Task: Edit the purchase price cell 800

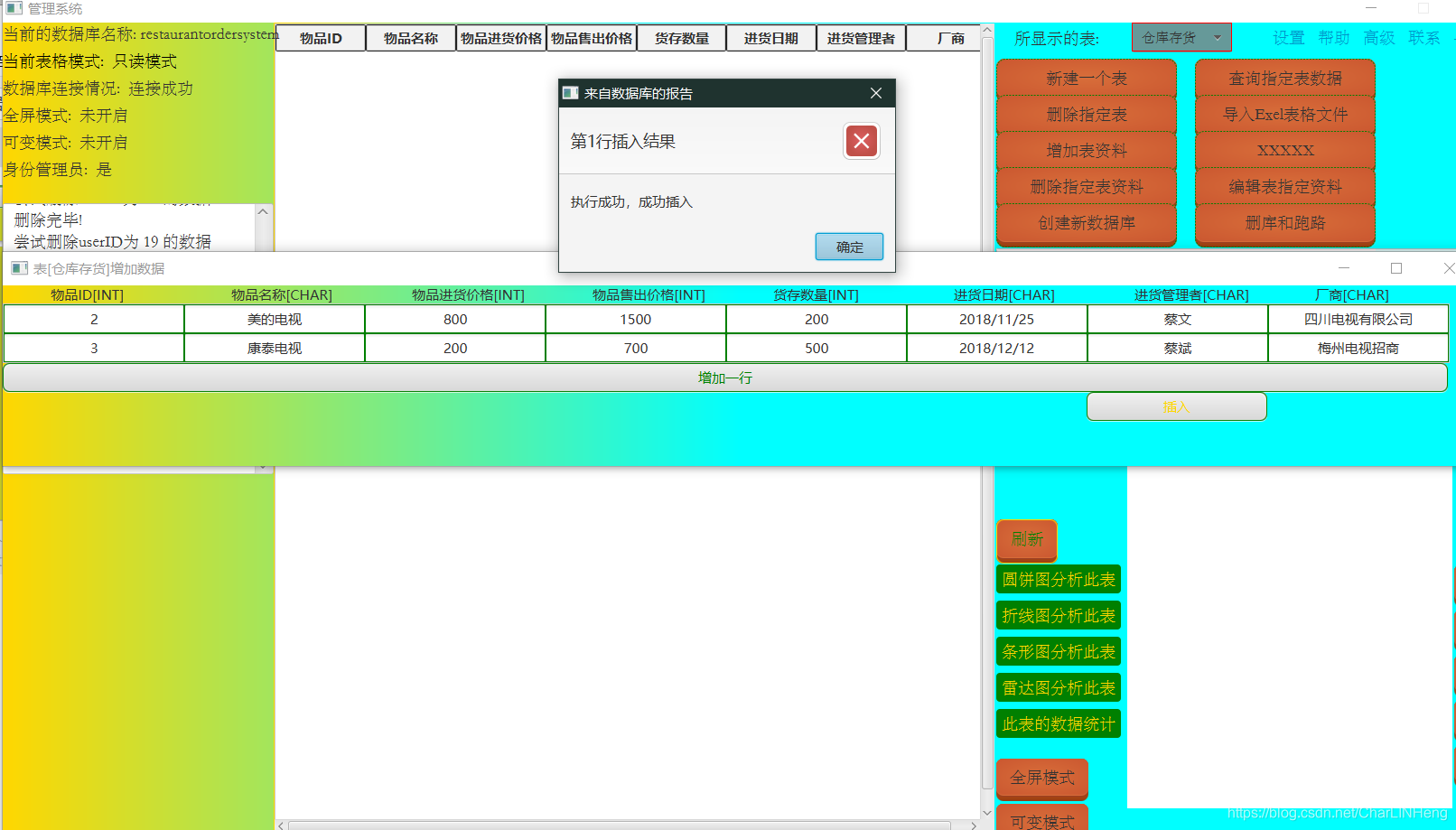Action: [455, 320]
